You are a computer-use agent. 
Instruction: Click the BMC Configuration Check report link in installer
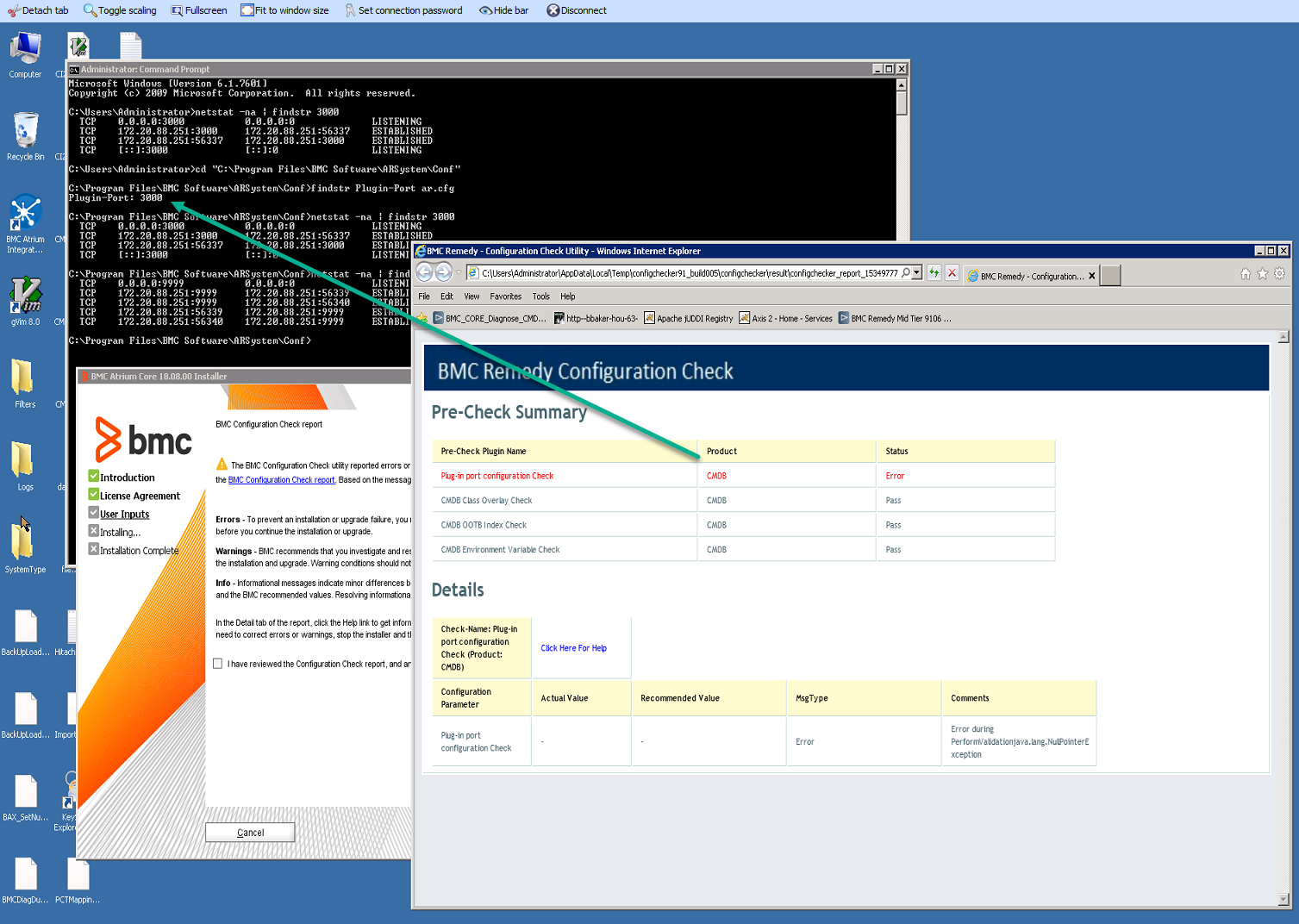(x=282, y=480)
